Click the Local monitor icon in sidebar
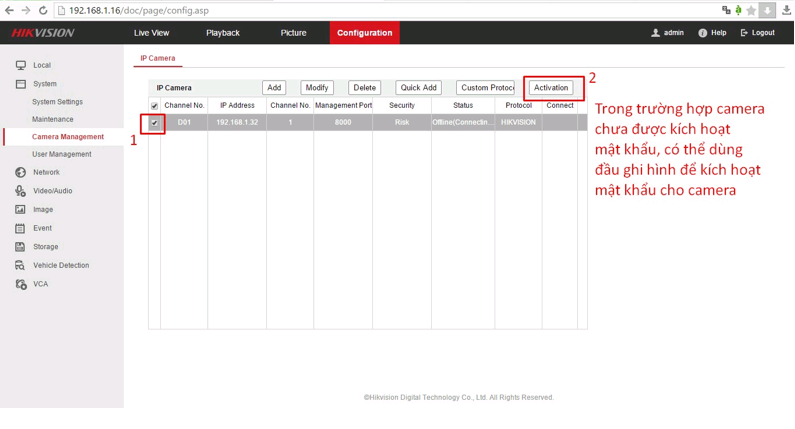795x429 pixels. pyautogui.click(x=20, y=65)
